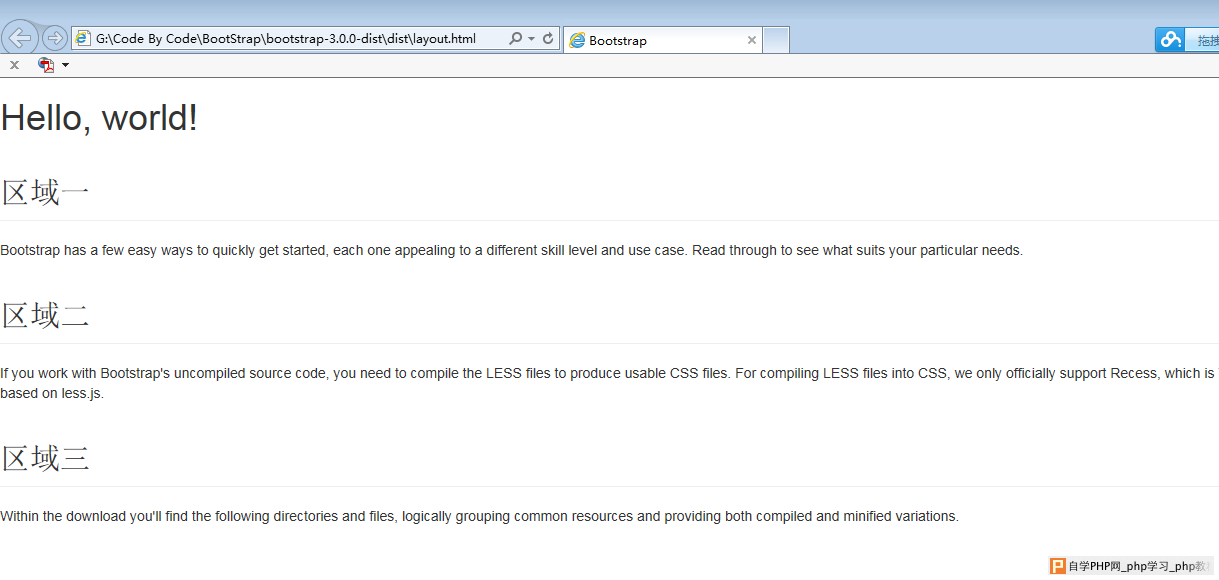Close the toolbar with the x button

click(14, 65)
